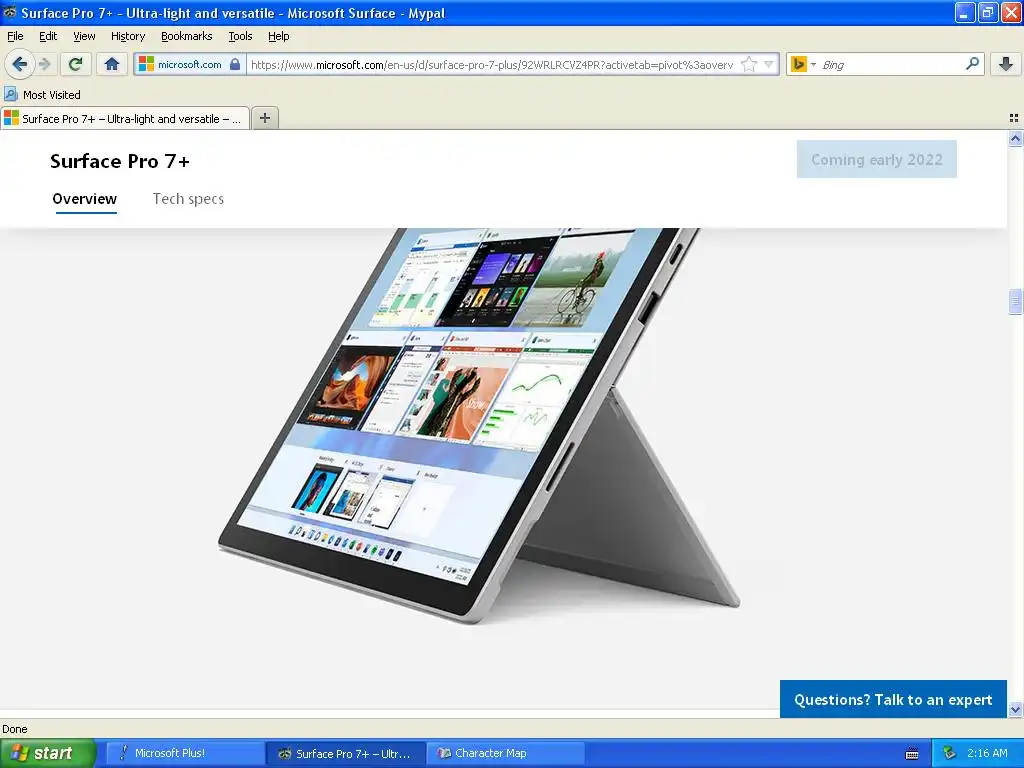Click inside the Bing search box
This screenshot has width=1024, height=768.
[891, 64]
